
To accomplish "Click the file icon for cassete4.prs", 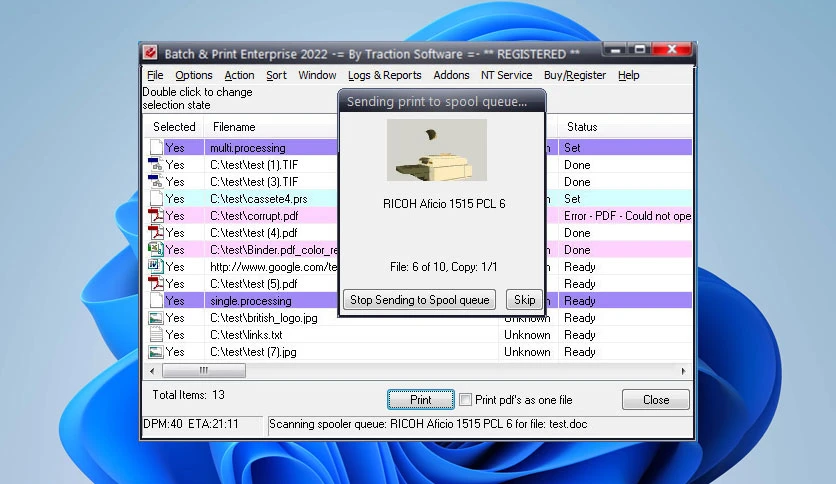I will coord(156,198).
